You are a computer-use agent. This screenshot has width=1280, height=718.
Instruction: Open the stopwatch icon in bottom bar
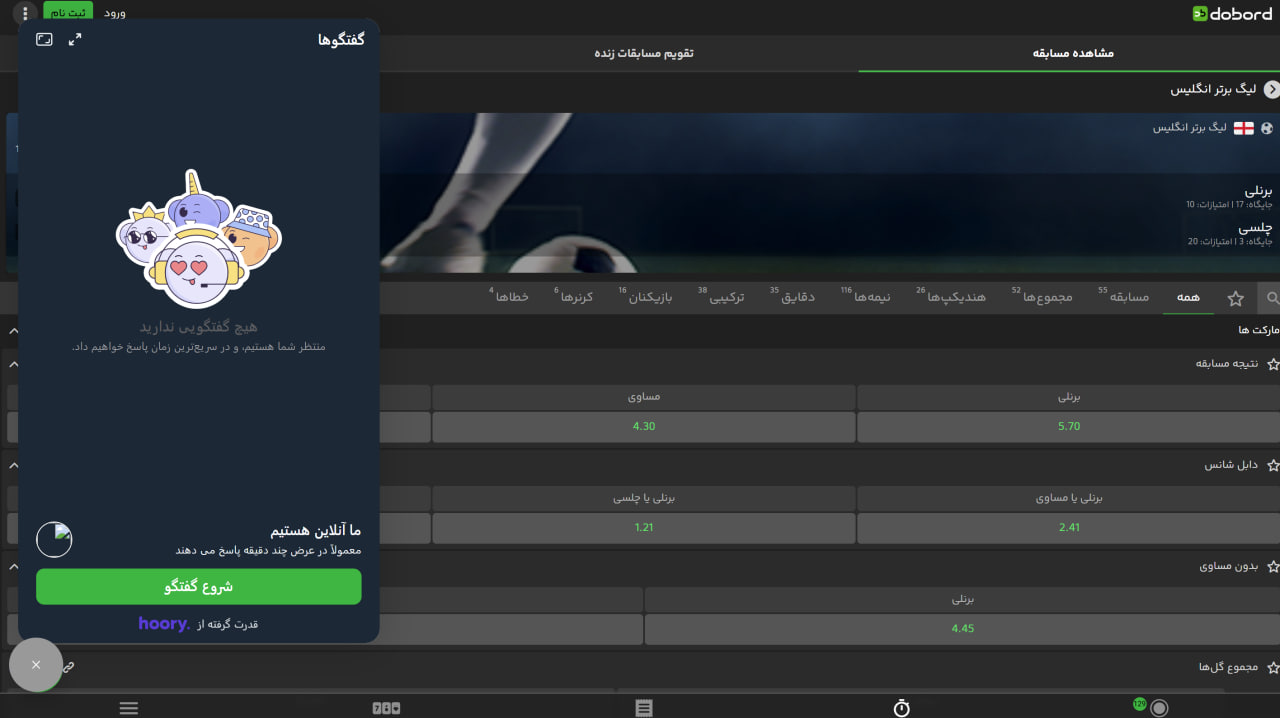pos(901,708)
